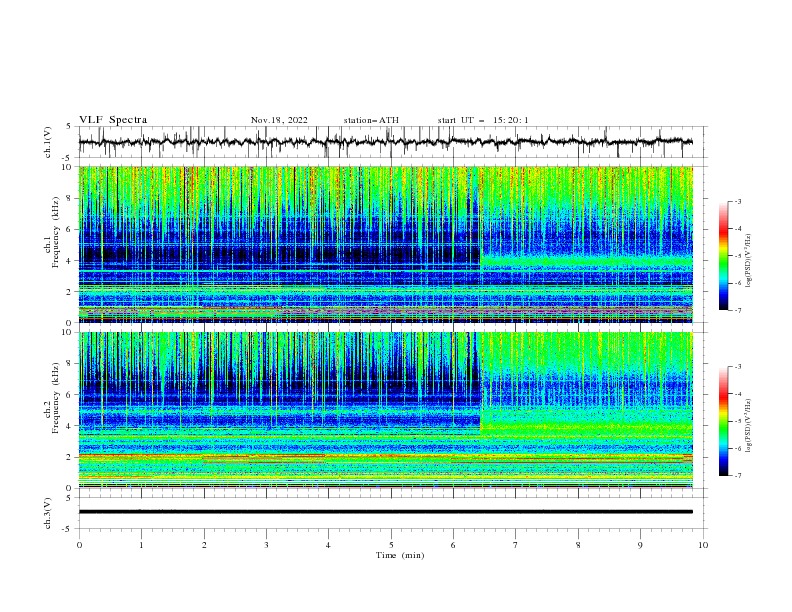
Task: Click the "VLF Spectra" plot title
Action: (113, 120)
